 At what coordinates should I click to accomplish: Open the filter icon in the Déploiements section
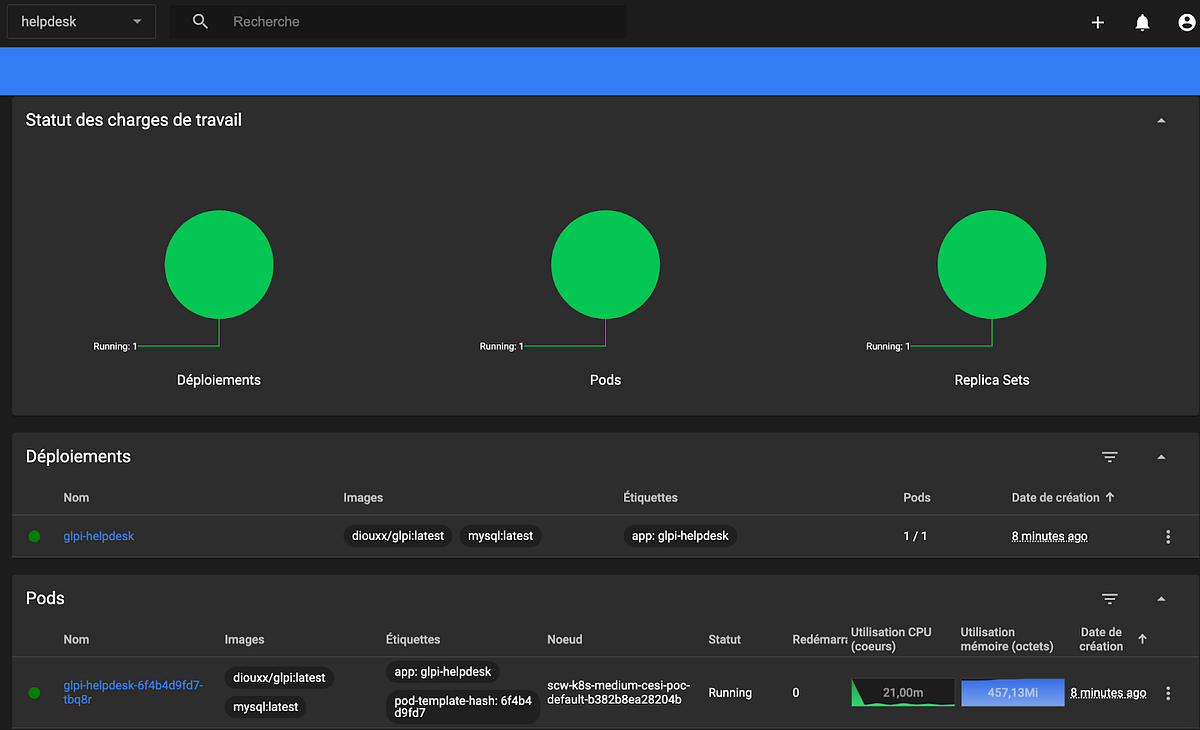click(x=1110, y=456)
